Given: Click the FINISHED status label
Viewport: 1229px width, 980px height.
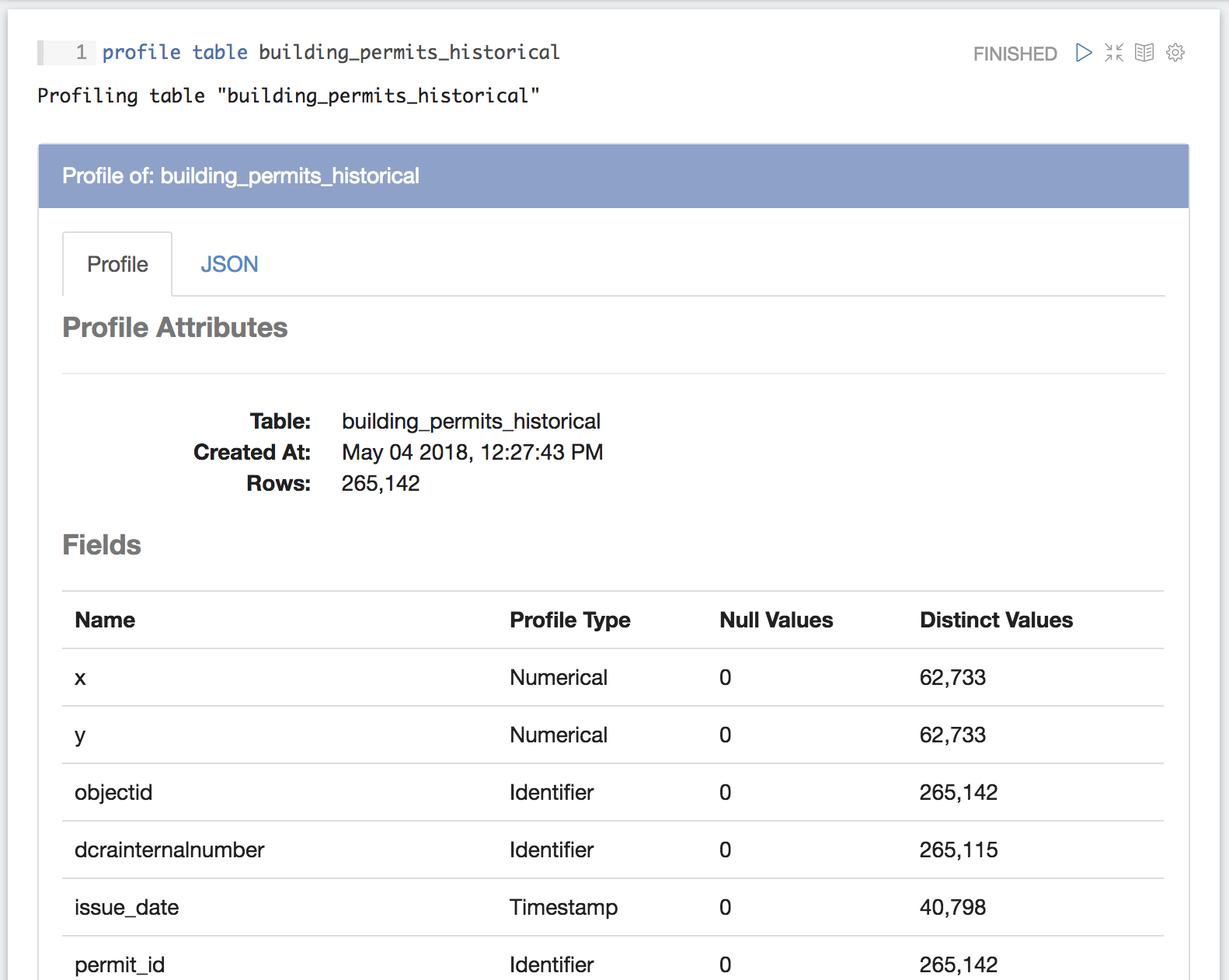Looking at the screenshot, I should pos(1015,54).
